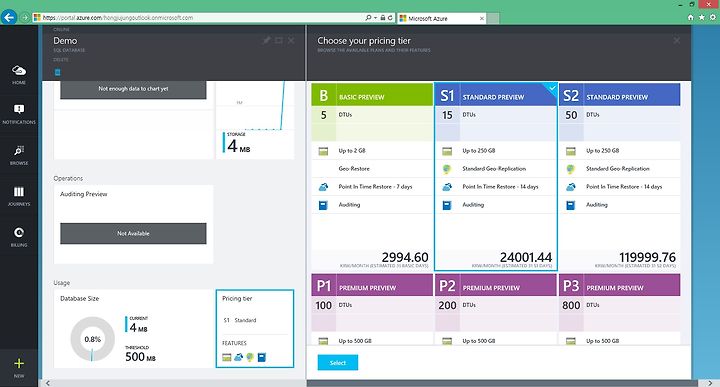The height and width of the screenshot is (387, 720).
Task: Click the address bar search magnifier icon
Action: (368, 17)
